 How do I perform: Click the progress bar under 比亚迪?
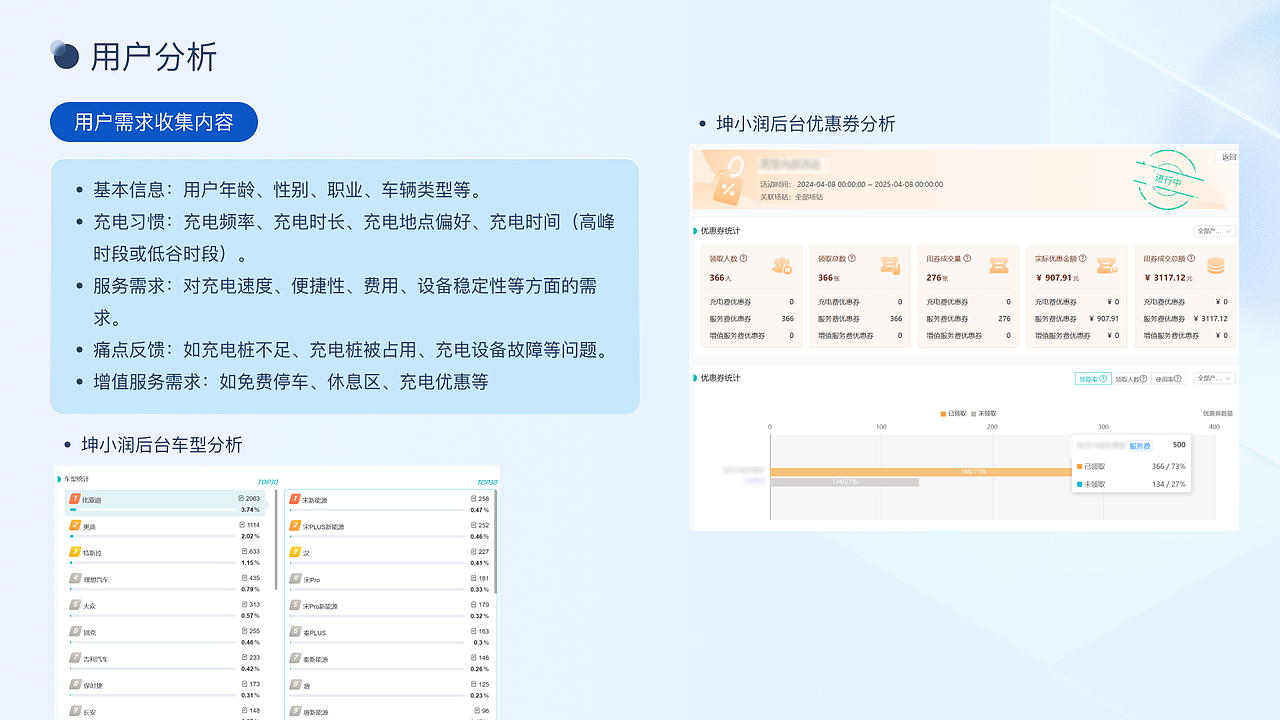pos(154,510)
